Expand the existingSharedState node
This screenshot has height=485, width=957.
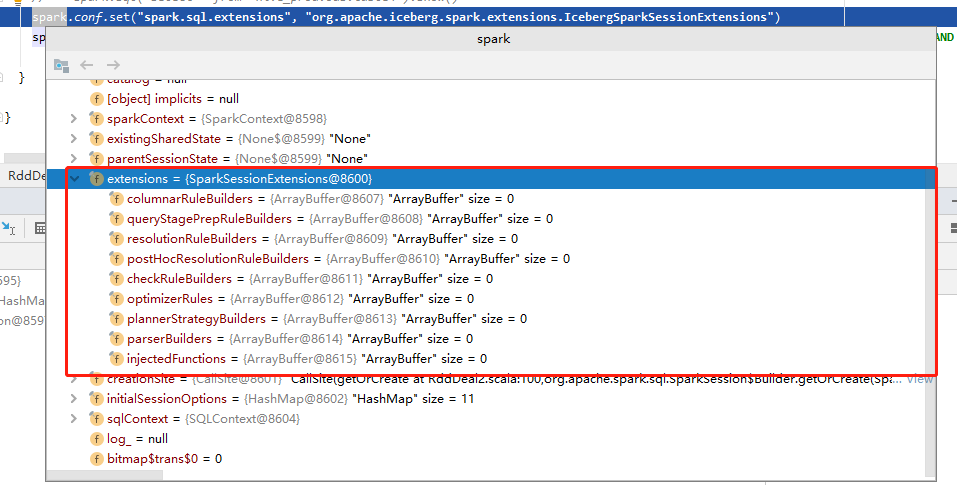(74, 138)
